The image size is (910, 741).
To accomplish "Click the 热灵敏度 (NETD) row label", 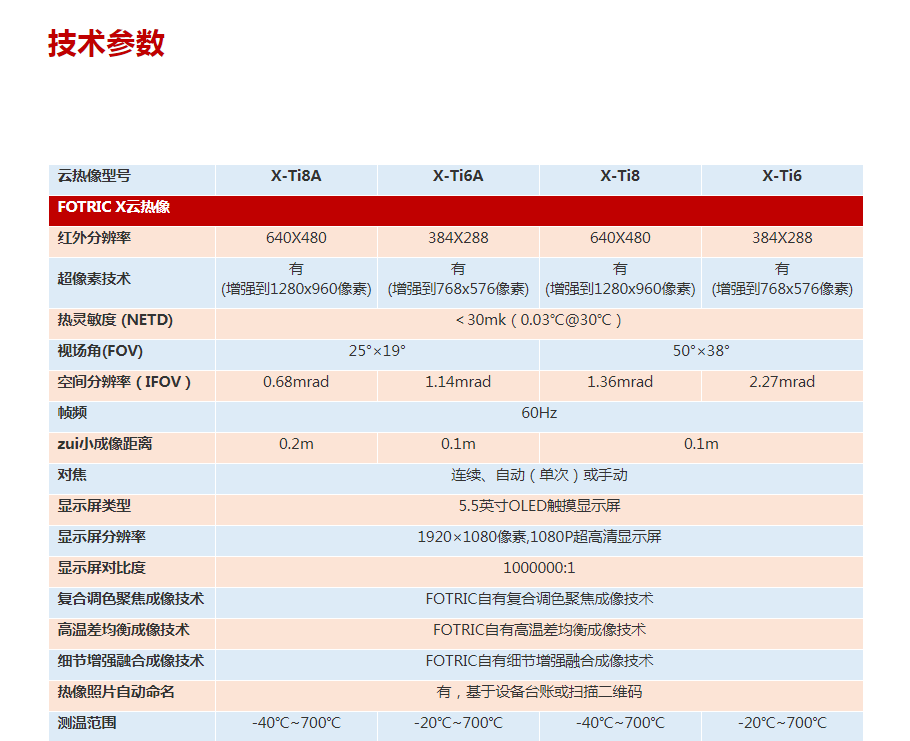I will (115, 320).
